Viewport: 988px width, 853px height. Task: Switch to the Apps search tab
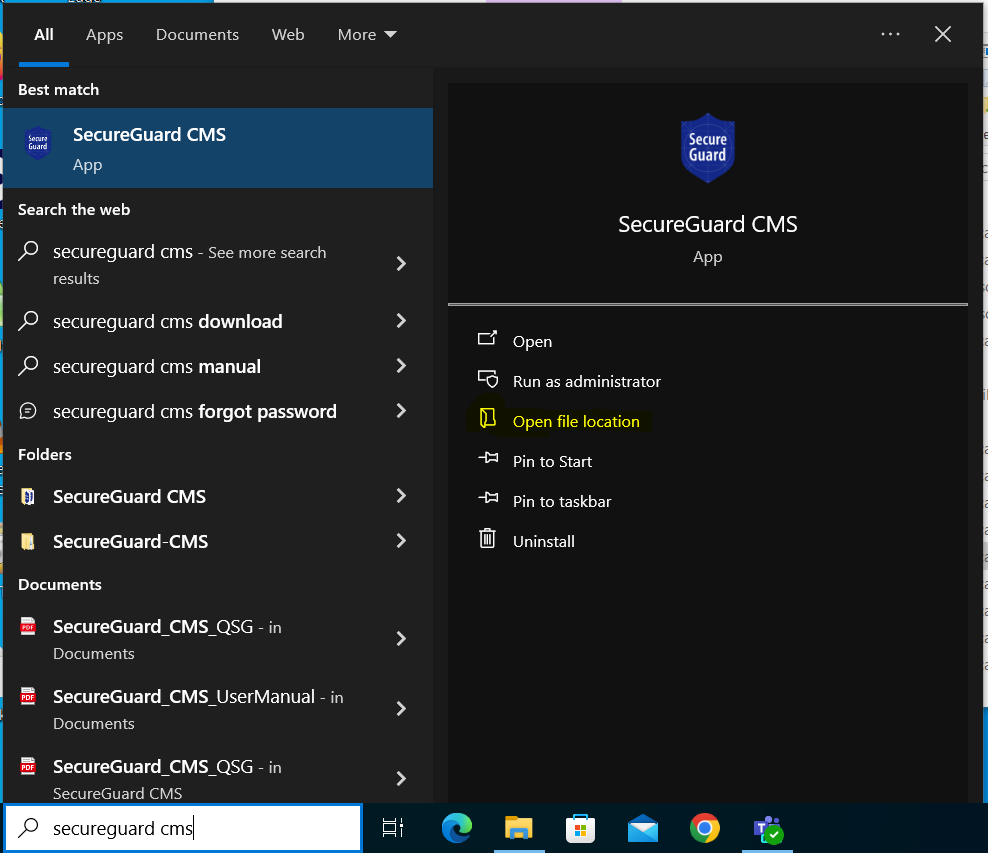[104, 34]
